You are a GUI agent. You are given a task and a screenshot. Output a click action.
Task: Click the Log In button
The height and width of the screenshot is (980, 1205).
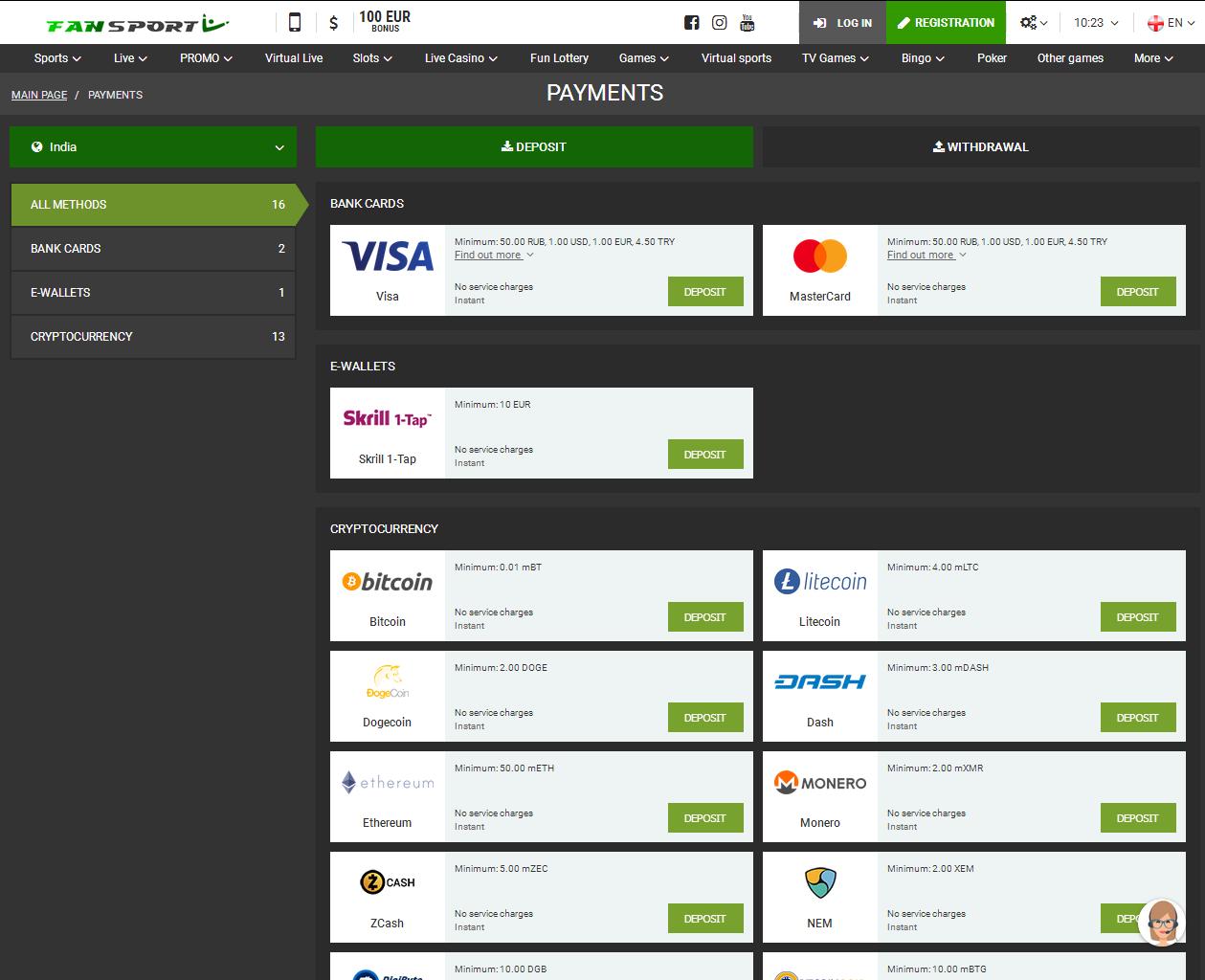click(x=842, y=22)
